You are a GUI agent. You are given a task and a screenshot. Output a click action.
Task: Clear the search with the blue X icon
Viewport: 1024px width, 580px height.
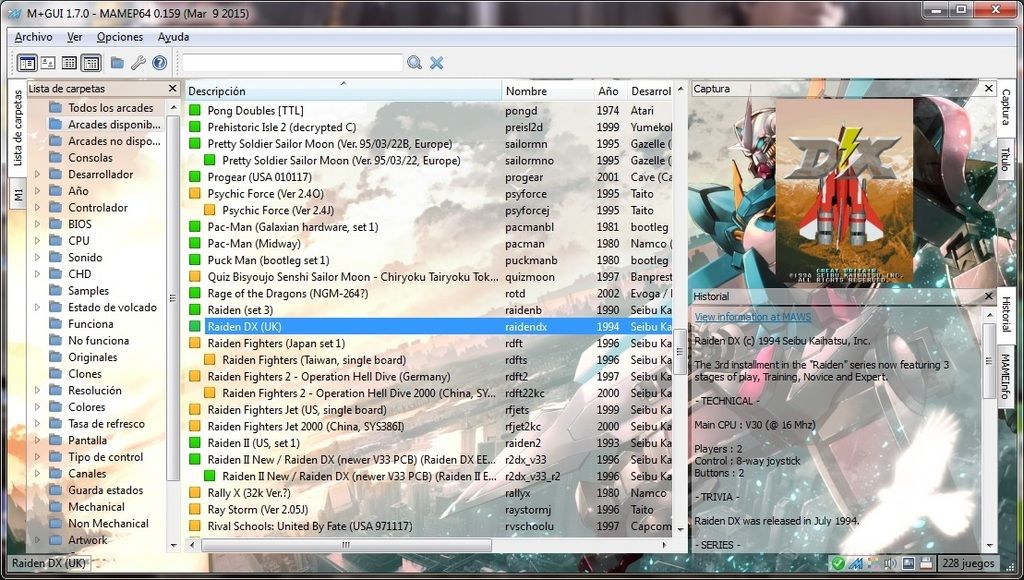coord(436,63)
